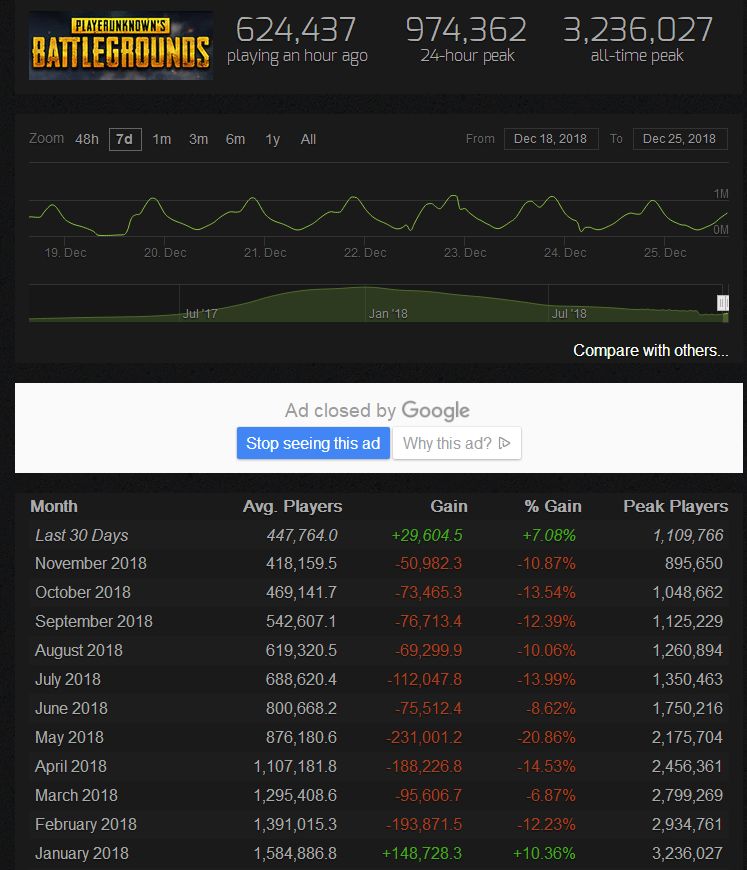Click the 22. Dec axis label
747x870 pixels.
[365, 253]
